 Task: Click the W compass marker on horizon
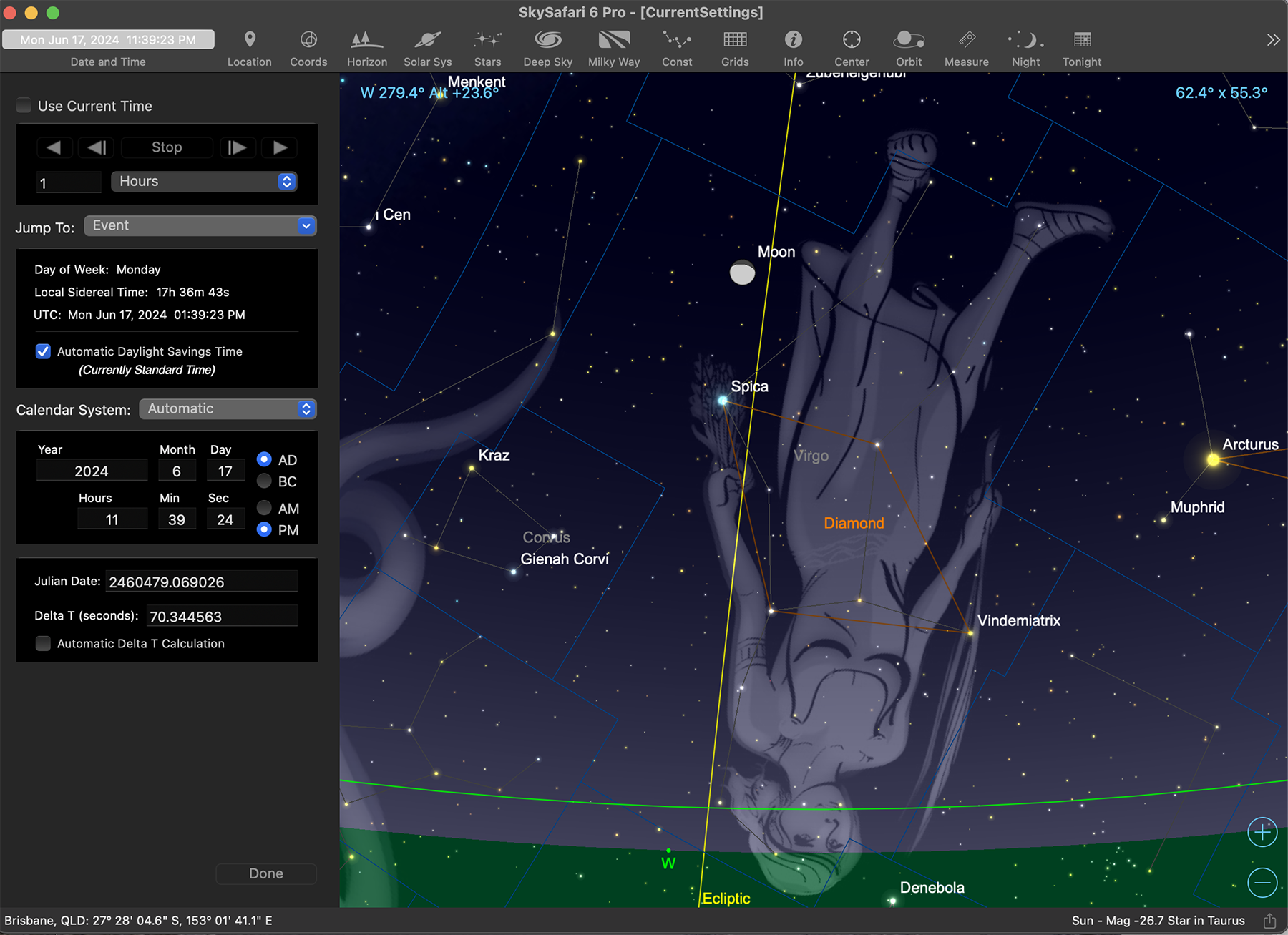coord(668,863)
